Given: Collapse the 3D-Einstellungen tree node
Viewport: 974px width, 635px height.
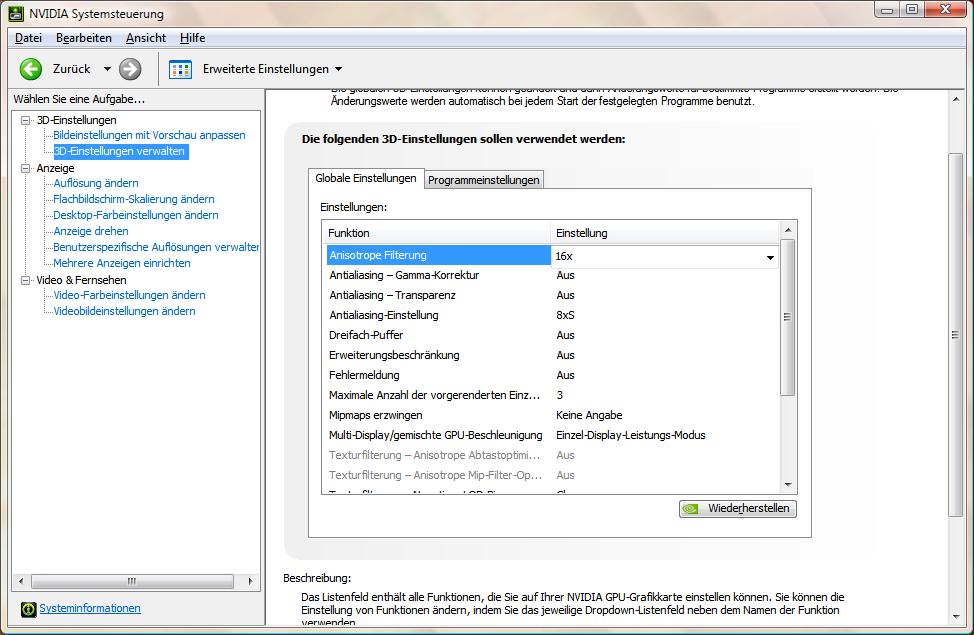Looking at the screenshot, I should click(x=25, y=120).
